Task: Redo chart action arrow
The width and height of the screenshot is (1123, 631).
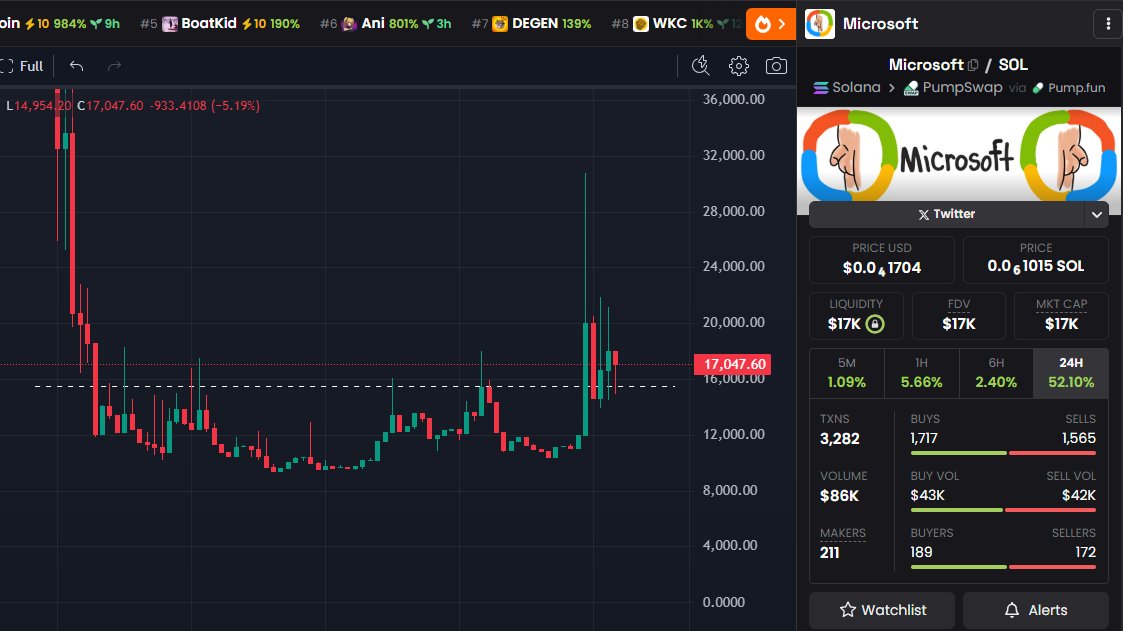Action: [x=114, y=66]
